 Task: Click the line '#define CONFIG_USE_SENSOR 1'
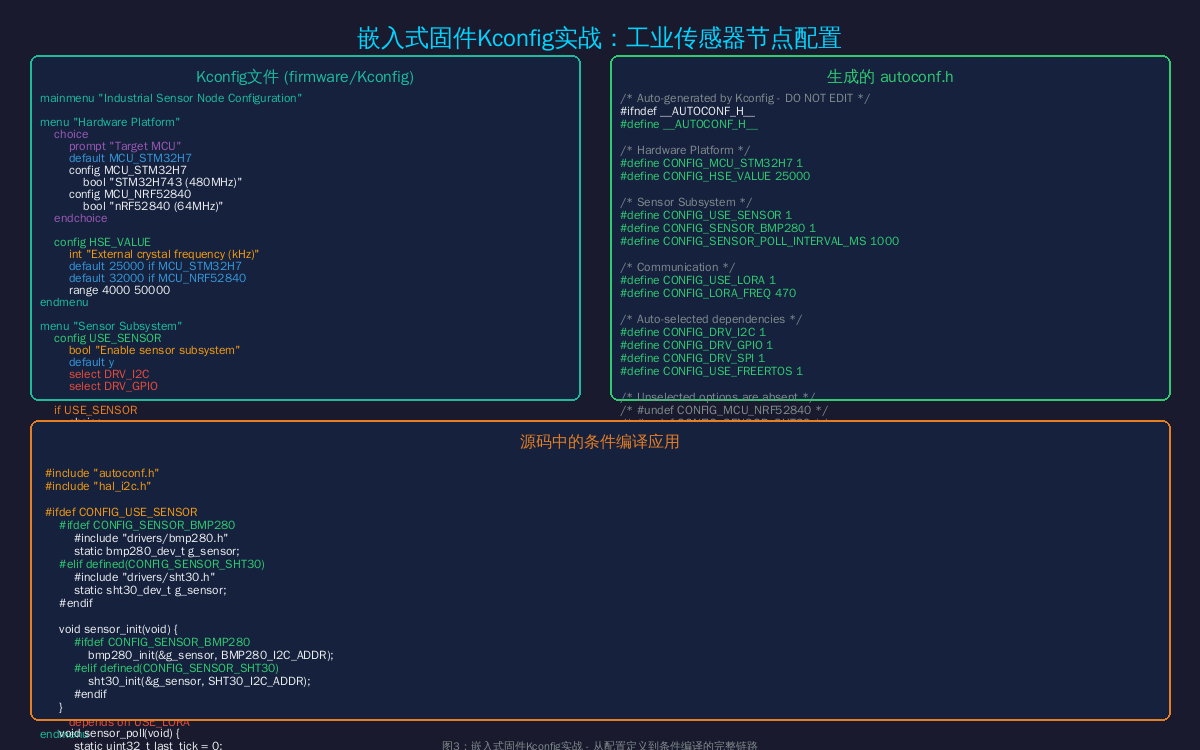[x=706, y=215]
